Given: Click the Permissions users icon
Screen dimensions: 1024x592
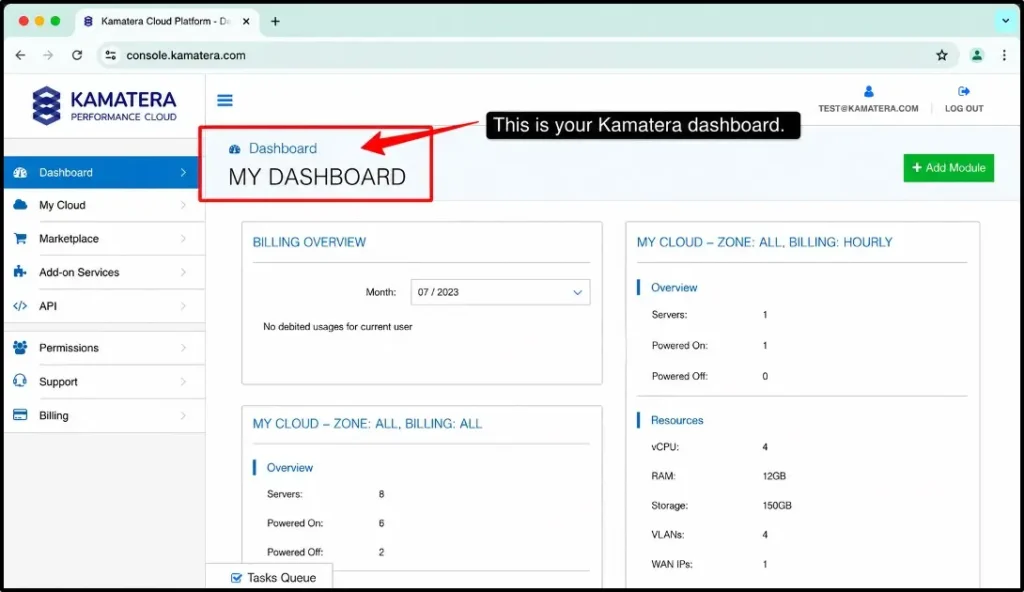Looking at the screenshot, I should [x=20, y=348].
